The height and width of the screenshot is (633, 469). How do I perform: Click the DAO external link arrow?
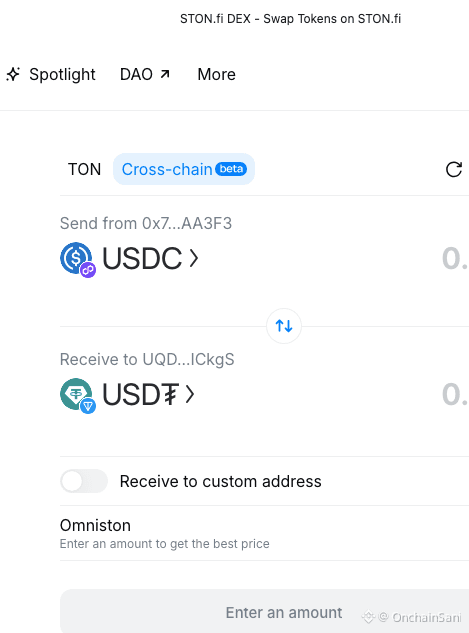click(165, 74)
